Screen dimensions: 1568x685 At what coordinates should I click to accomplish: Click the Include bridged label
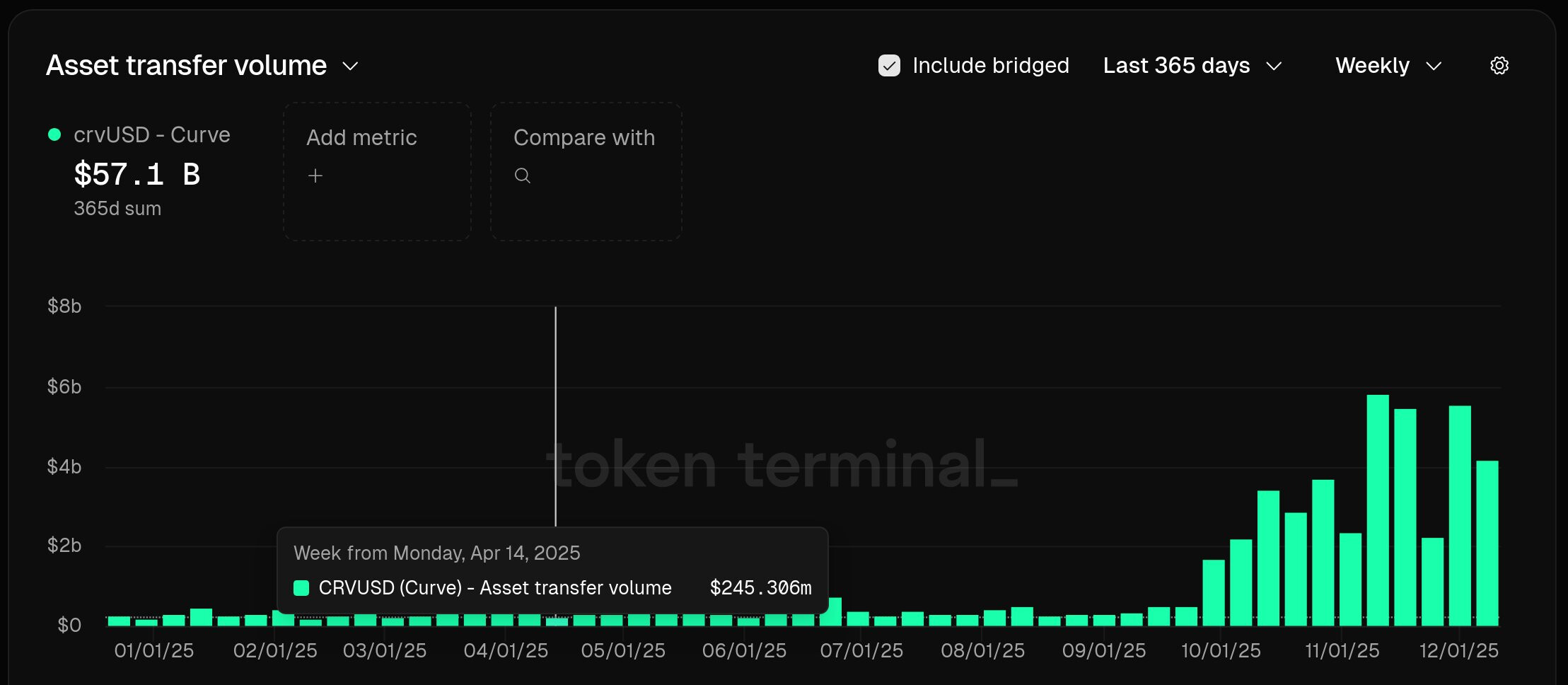(990, 66)
